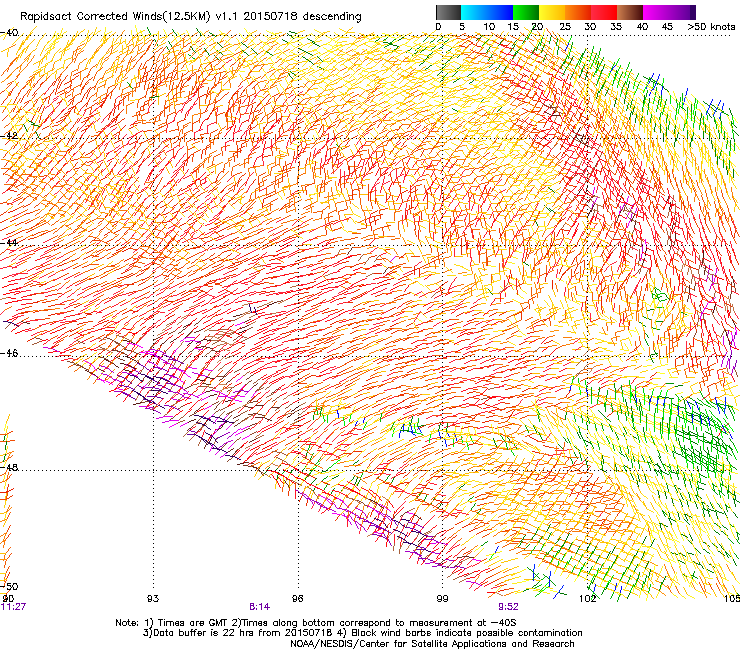Click the latitude label '-44'

point(9,243)
